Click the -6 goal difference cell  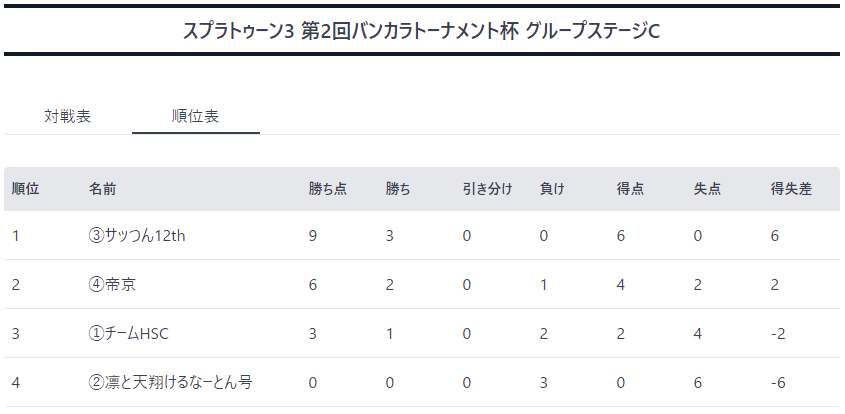point(778,383)
